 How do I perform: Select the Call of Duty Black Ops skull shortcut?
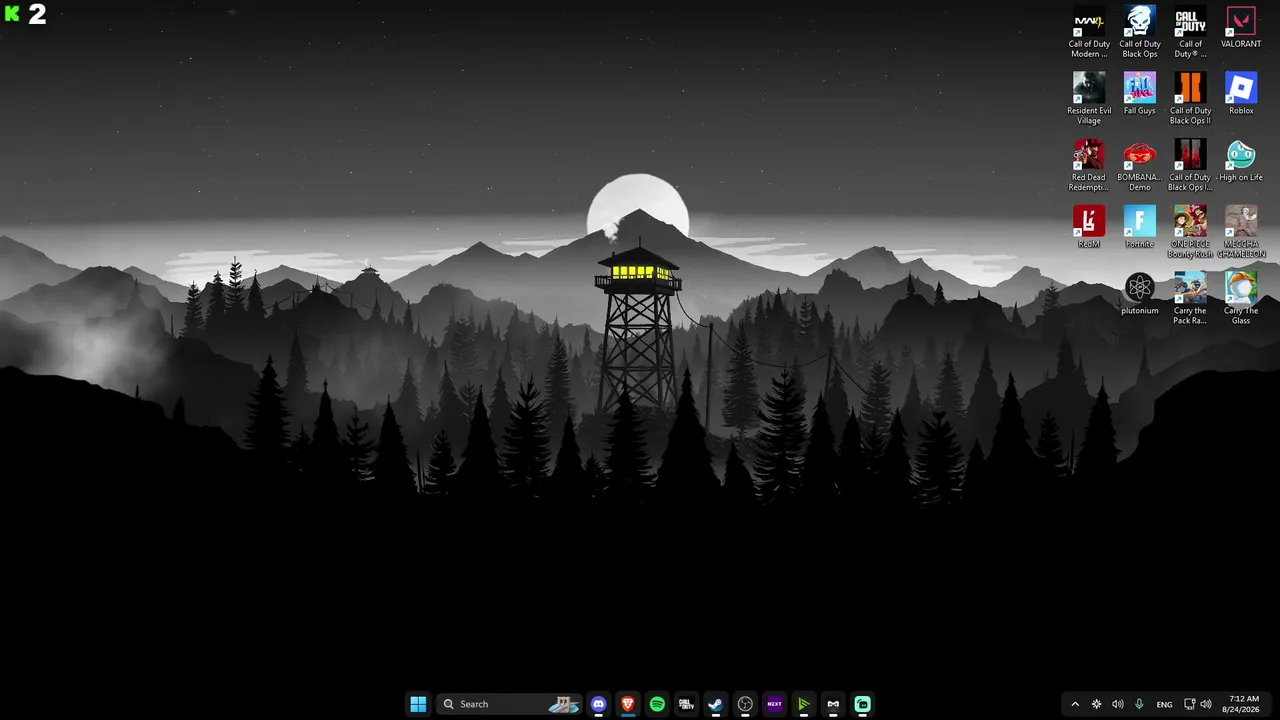(1140, 32)
